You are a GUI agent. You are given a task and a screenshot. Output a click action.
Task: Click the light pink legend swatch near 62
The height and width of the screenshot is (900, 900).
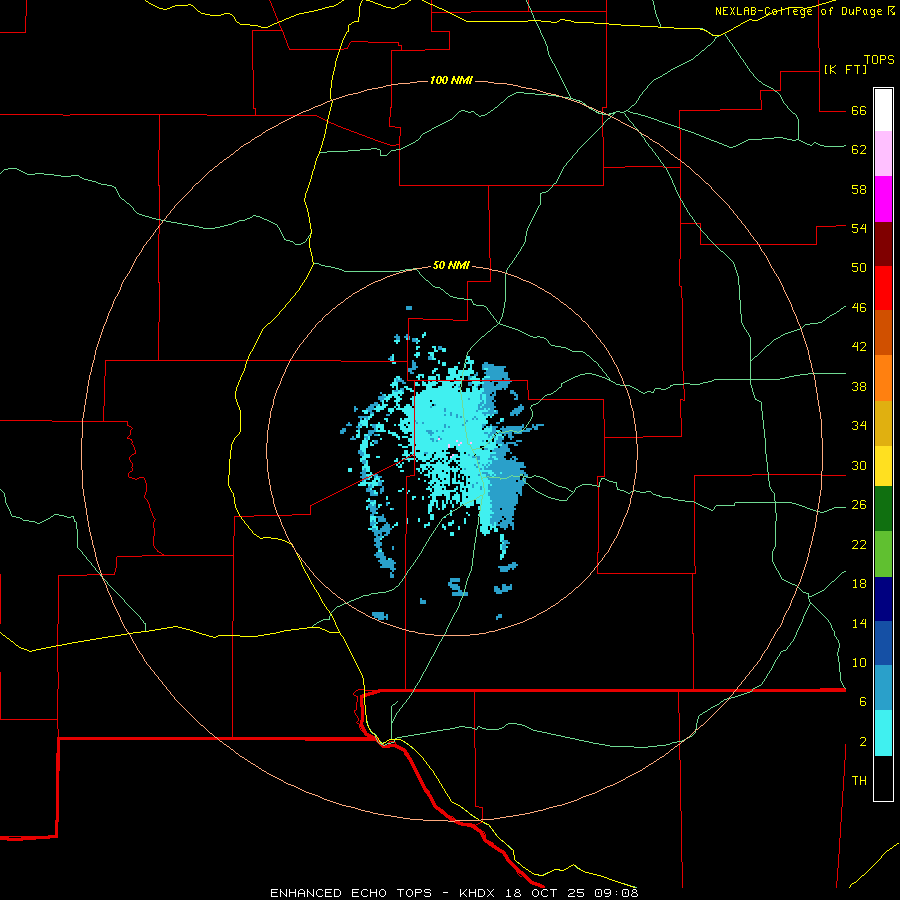pyautogui.click(x=883, y=153)
